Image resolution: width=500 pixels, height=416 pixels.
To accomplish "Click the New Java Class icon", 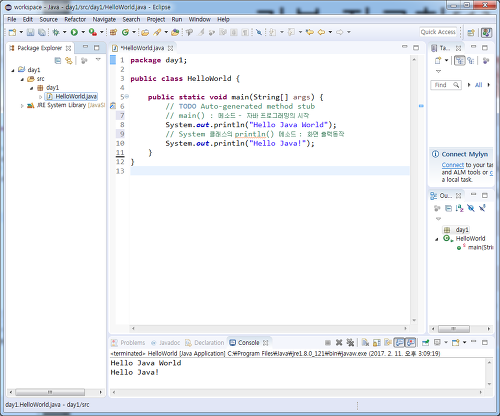I will pyautogui.click(x=125, y=32).
